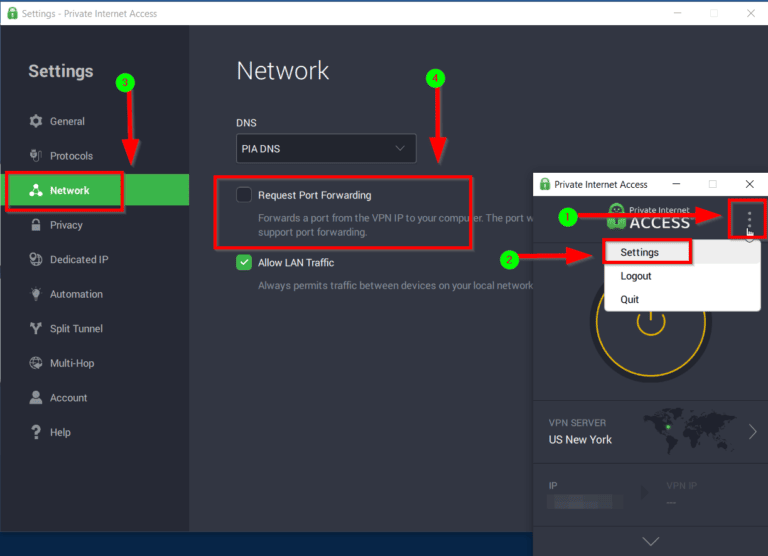
Task: Open the three-dot kebab menu
Action: (x=749, y=219)
